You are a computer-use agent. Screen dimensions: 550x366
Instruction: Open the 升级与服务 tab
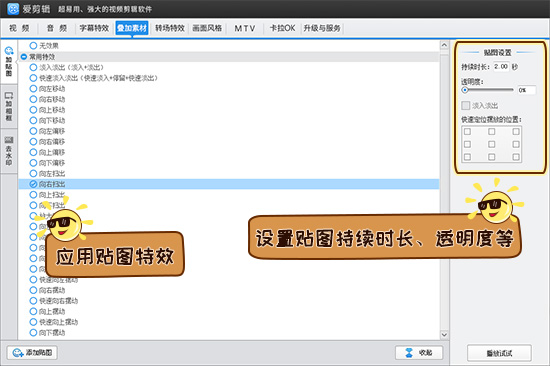point(322,28)
